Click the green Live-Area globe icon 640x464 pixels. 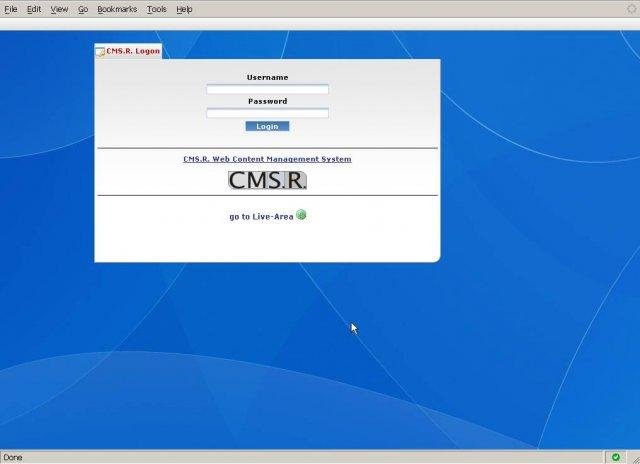301,215
